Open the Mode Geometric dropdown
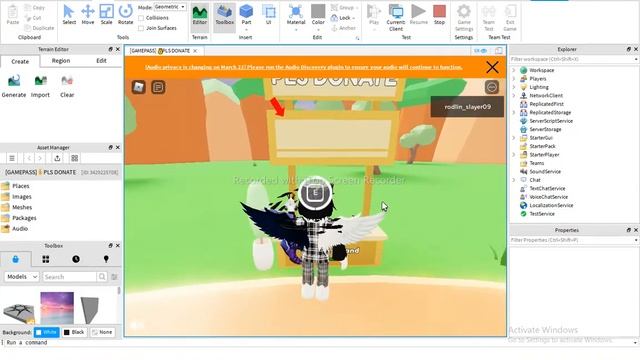This screenshot has height=360, width=640. coord(170,7)
